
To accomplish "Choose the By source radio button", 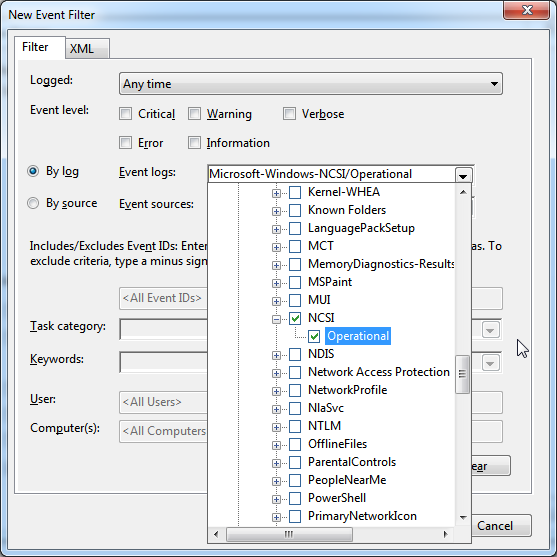I will (33, 203).
